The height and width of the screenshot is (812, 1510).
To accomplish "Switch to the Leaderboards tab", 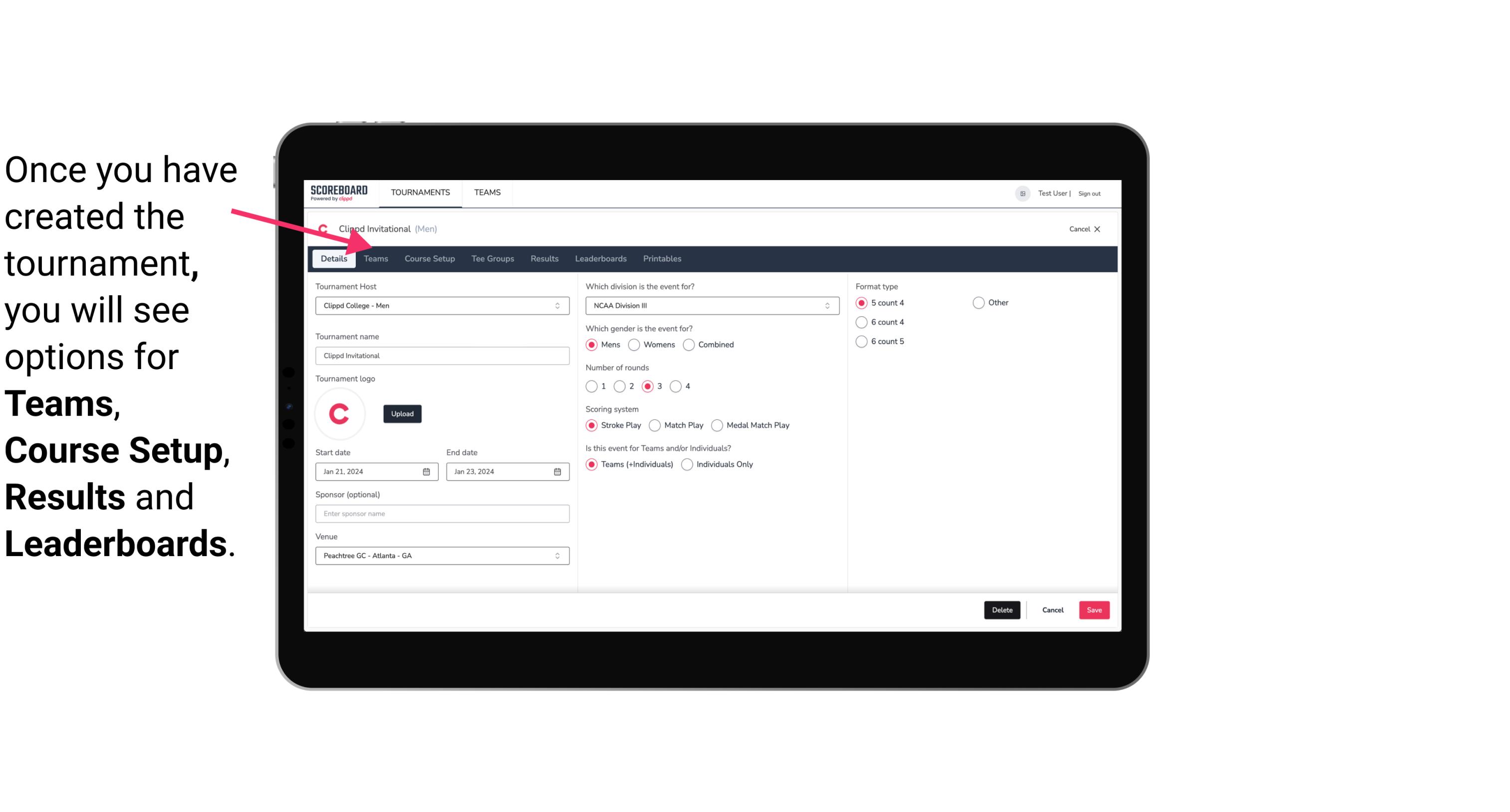I will pos(600,258).
